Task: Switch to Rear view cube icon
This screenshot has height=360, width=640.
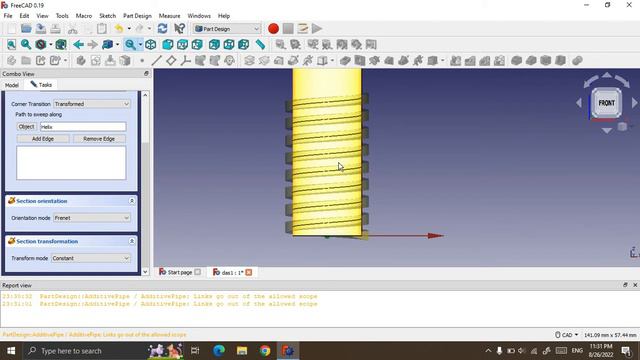Action: click(214, 44)
